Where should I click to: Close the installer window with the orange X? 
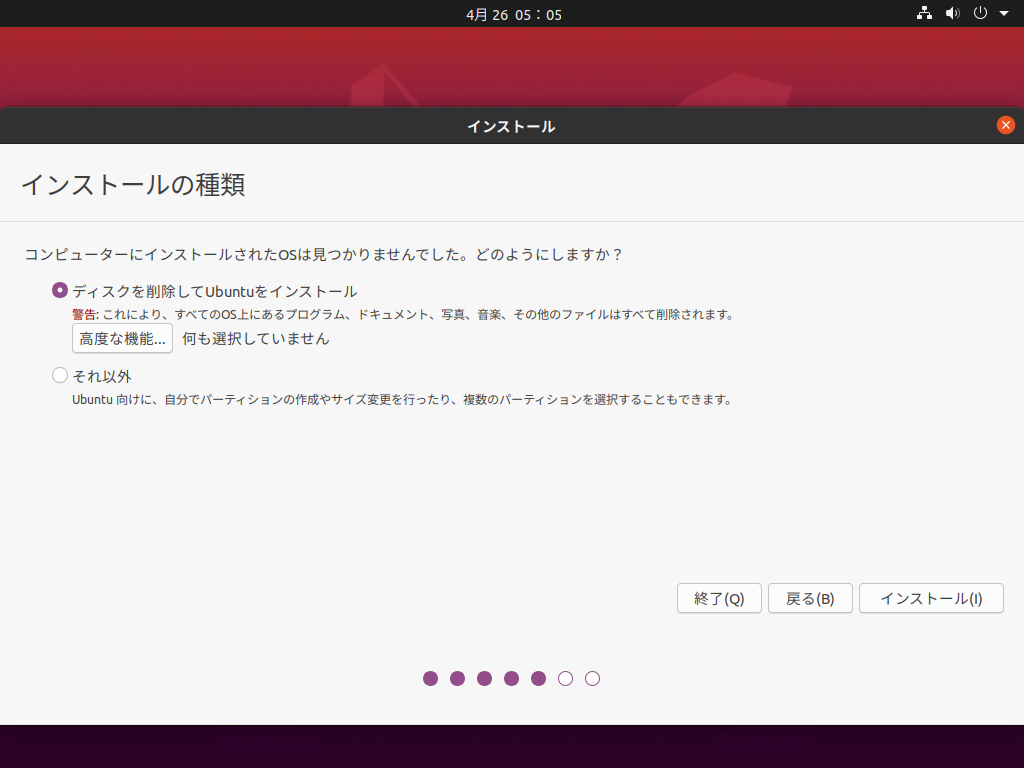click(x=1006, y=125)
